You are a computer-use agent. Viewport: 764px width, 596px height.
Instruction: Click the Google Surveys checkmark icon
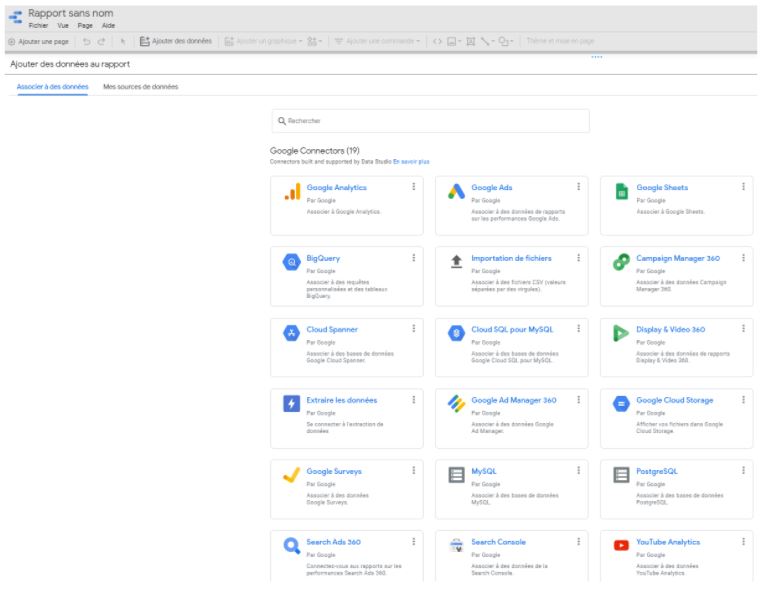pyautogui.click(x=291, y=475)
